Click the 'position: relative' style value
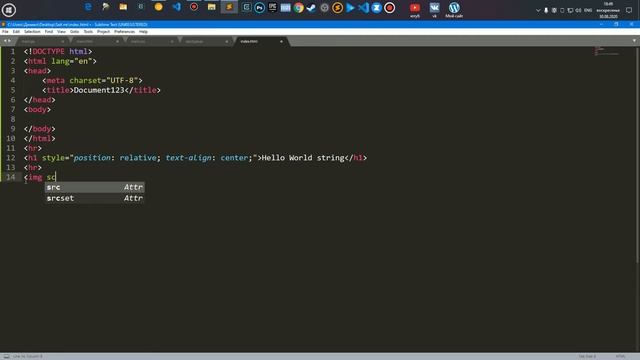640x360 pixels. 115,158
